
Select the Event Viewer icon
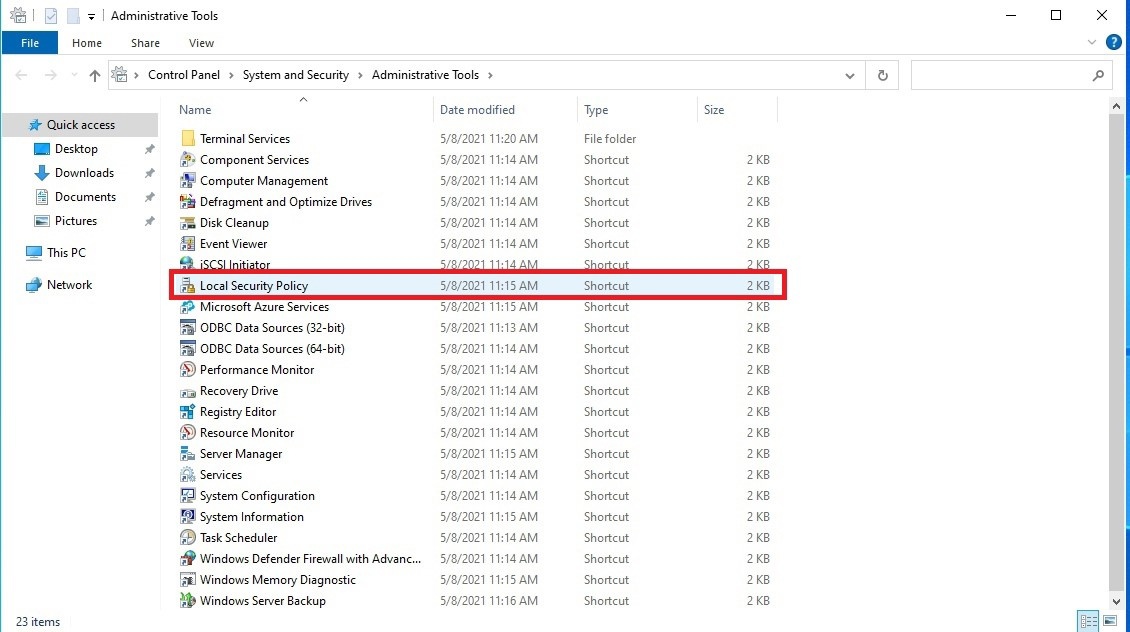pos(187,244)
